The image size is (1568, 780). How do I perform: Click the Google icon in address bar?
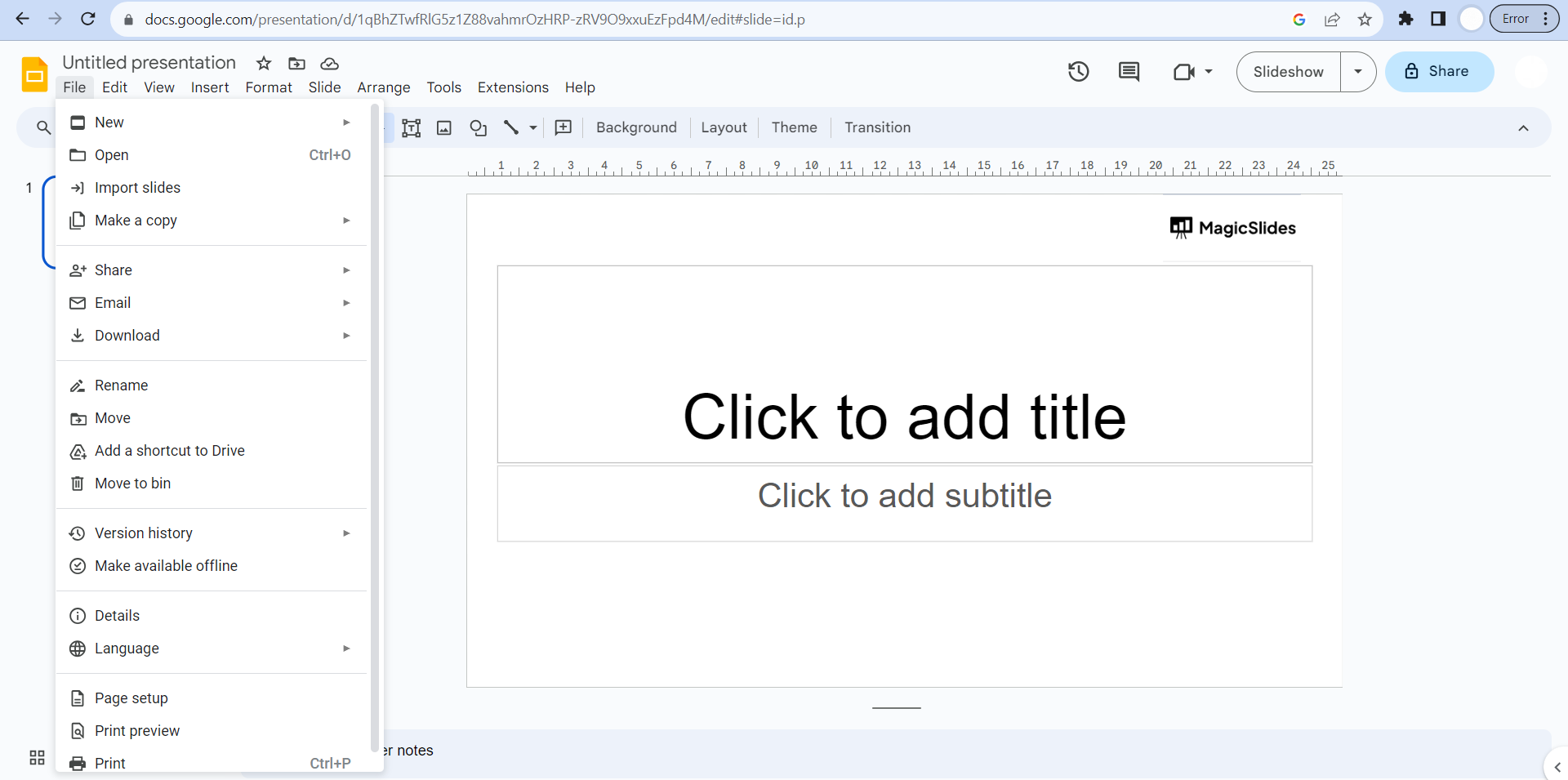(1299, 20)
